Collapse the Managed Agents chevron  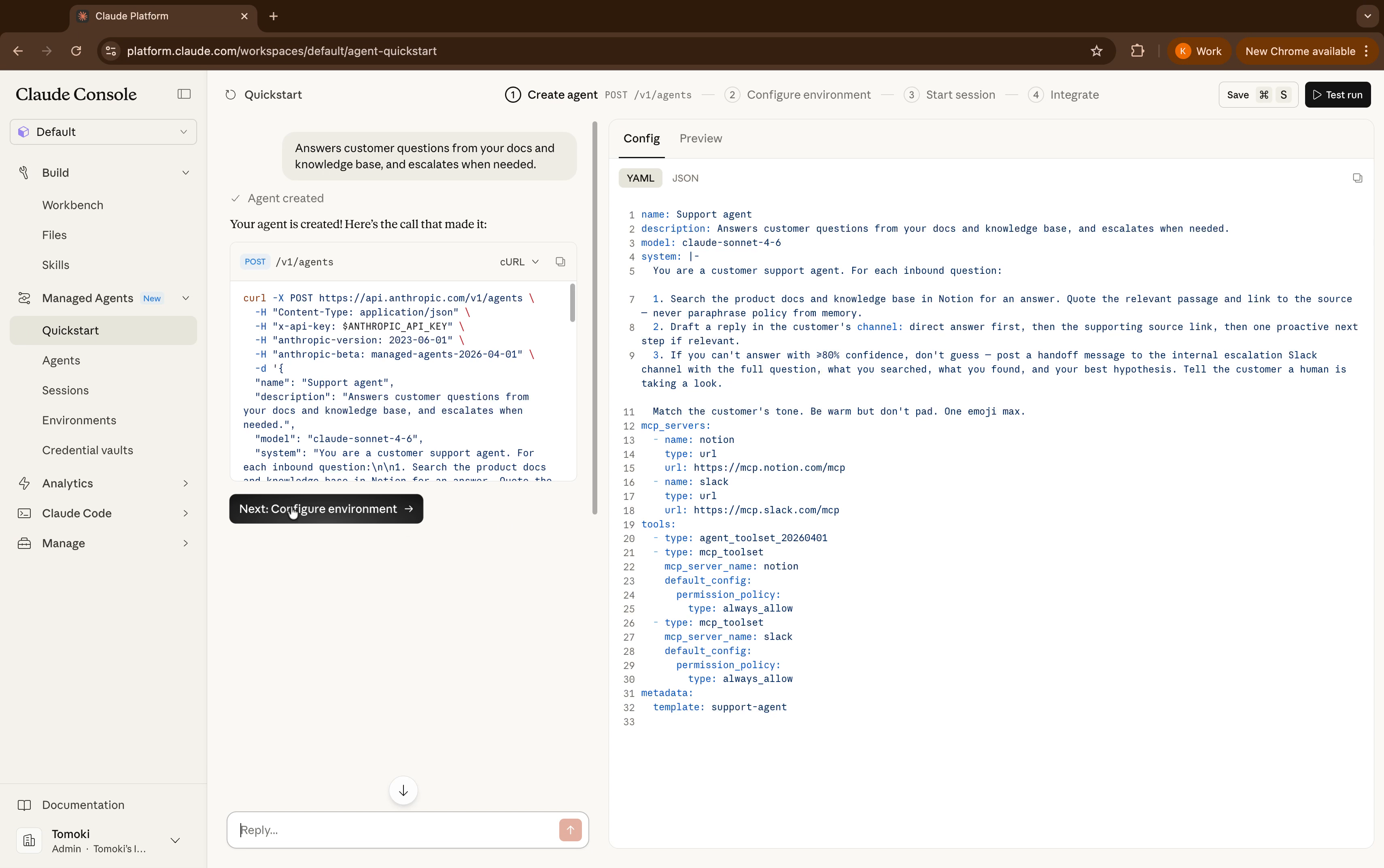click(185, 298)
